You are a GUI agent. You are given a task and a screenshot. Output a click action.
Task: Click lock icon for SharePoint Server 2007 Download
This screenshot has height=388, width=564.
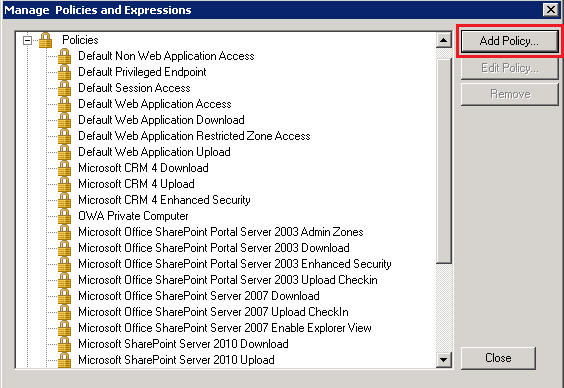point(64,296)
